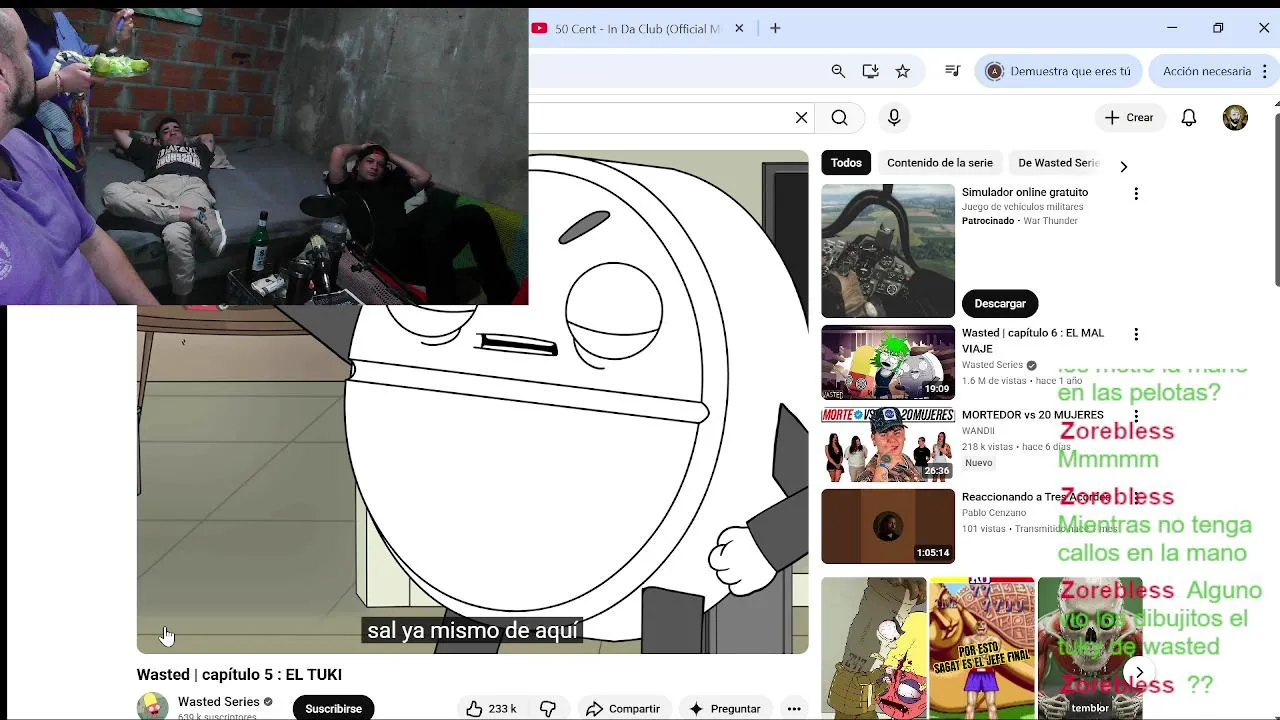Click the Wasted Series channel avatar
1280x720 pixels.
pos(153,706)
